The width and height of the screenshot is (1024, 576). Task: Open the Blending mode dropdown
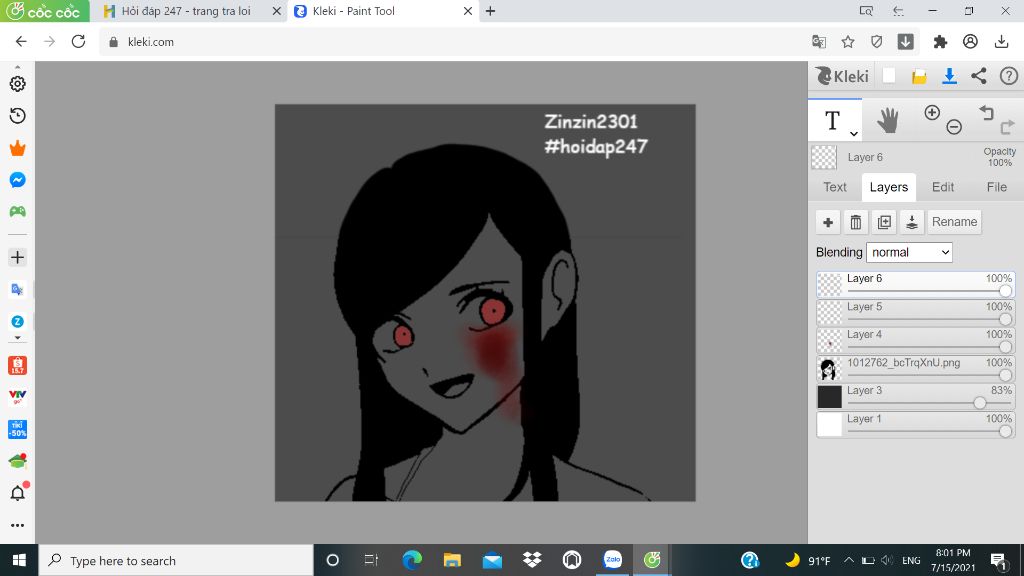coord(909,252)
